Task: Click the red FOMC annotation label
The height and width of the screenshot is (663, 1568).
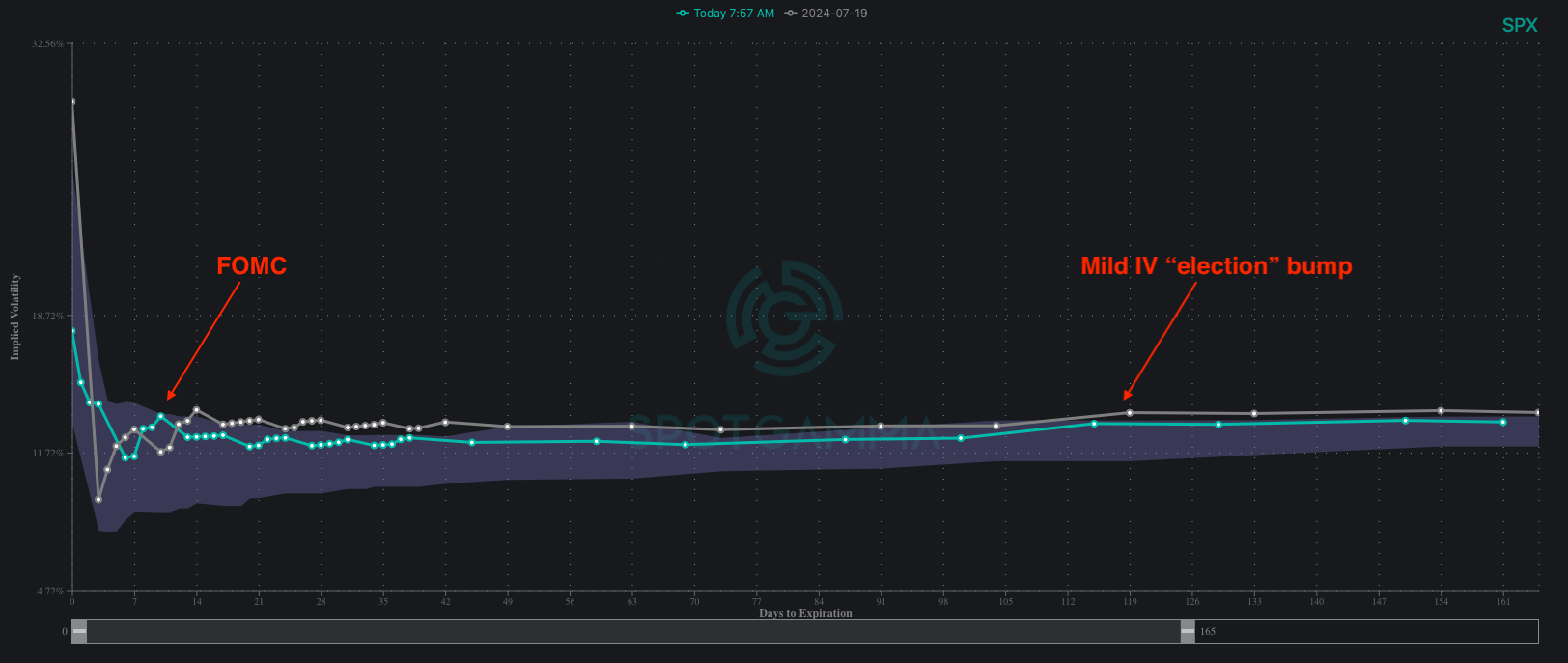Action: click(x=251, y=266)
